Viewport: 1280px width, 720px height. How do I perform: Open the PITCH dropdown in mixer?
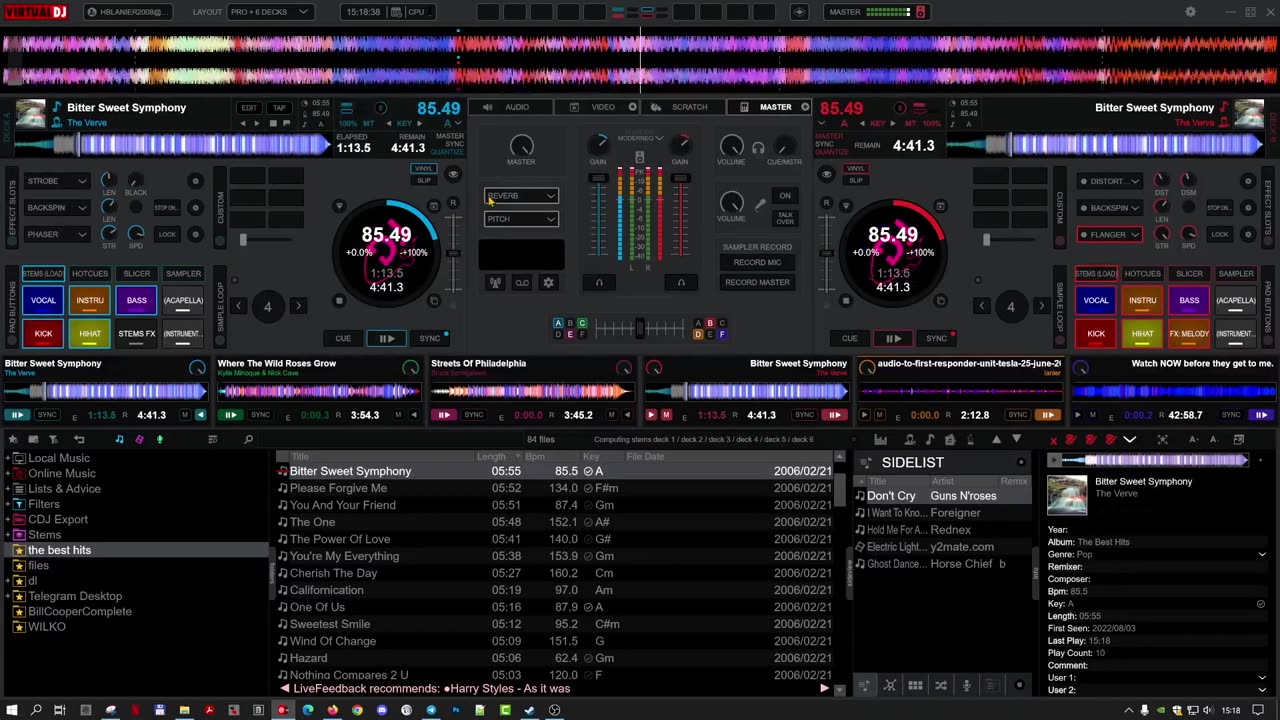click(521, 219)
